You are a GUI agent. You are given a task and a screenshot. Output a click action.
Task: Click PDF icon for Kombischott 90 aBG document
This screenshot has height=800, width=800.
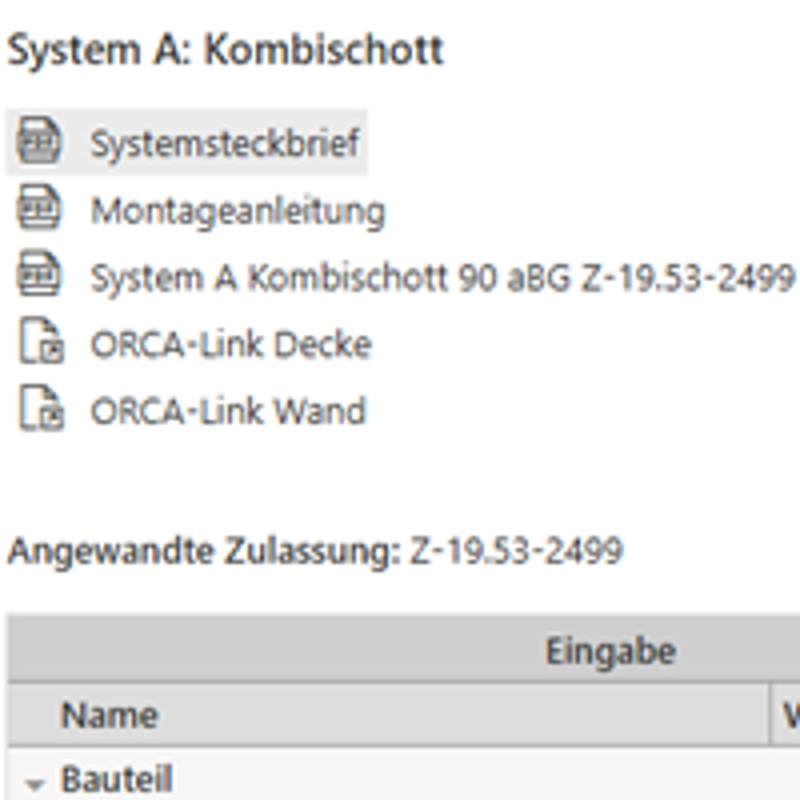(40, 276)
